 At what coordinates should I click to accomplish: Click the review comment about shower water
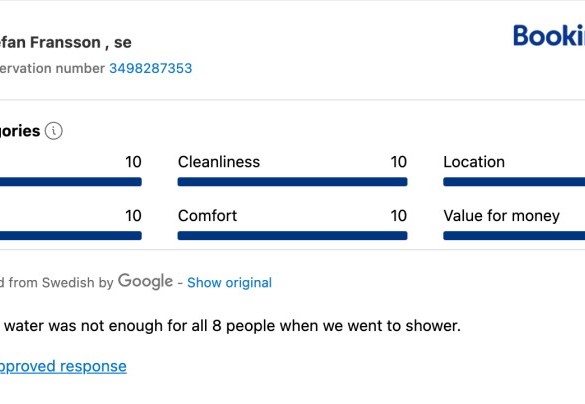[231, 326]
